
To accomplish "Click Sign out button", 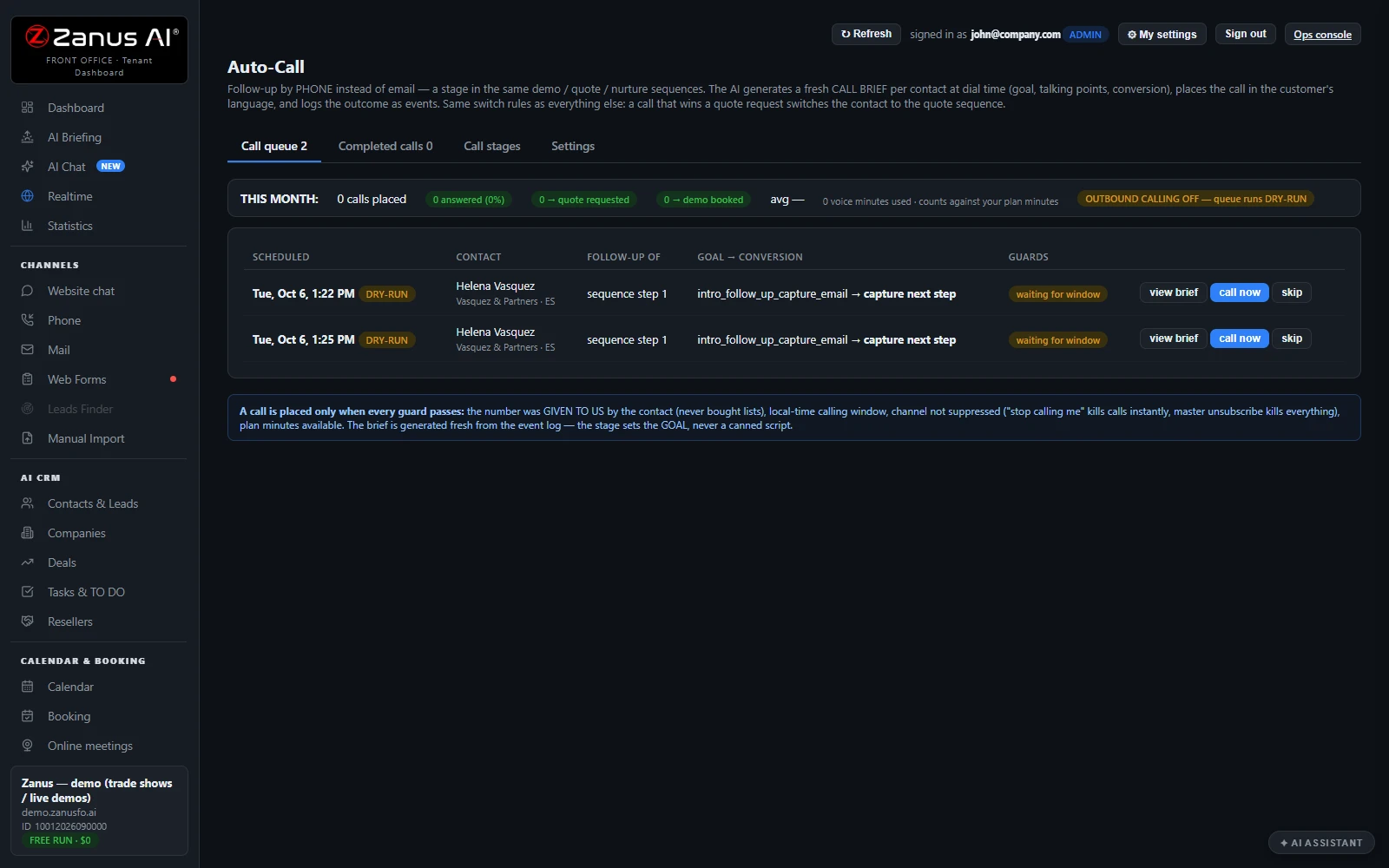I will pyautogui.click(x=1246, y=34).
